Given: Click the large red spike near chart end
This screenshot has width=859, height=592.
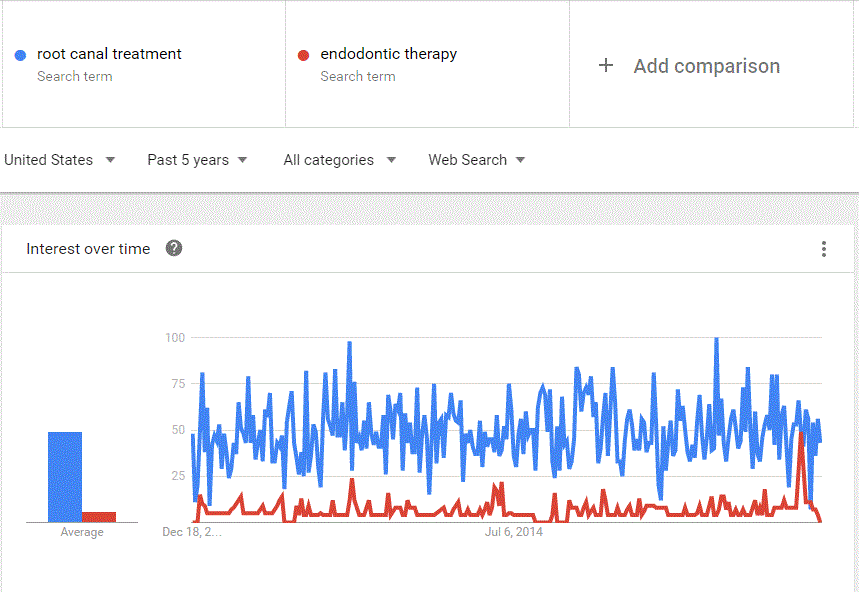Looking at the screenshot, I should point(801,438).
